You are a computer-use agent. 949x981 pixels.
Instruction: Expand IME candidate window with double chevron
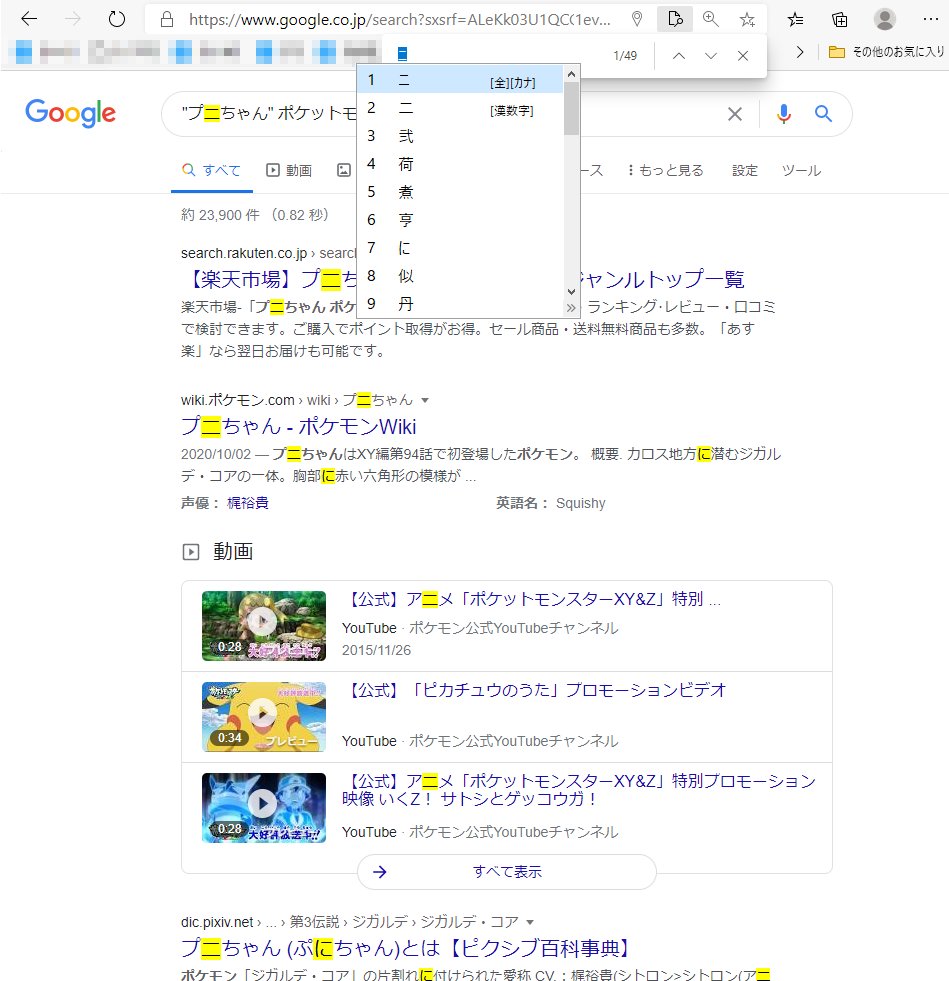pos(571,308)
